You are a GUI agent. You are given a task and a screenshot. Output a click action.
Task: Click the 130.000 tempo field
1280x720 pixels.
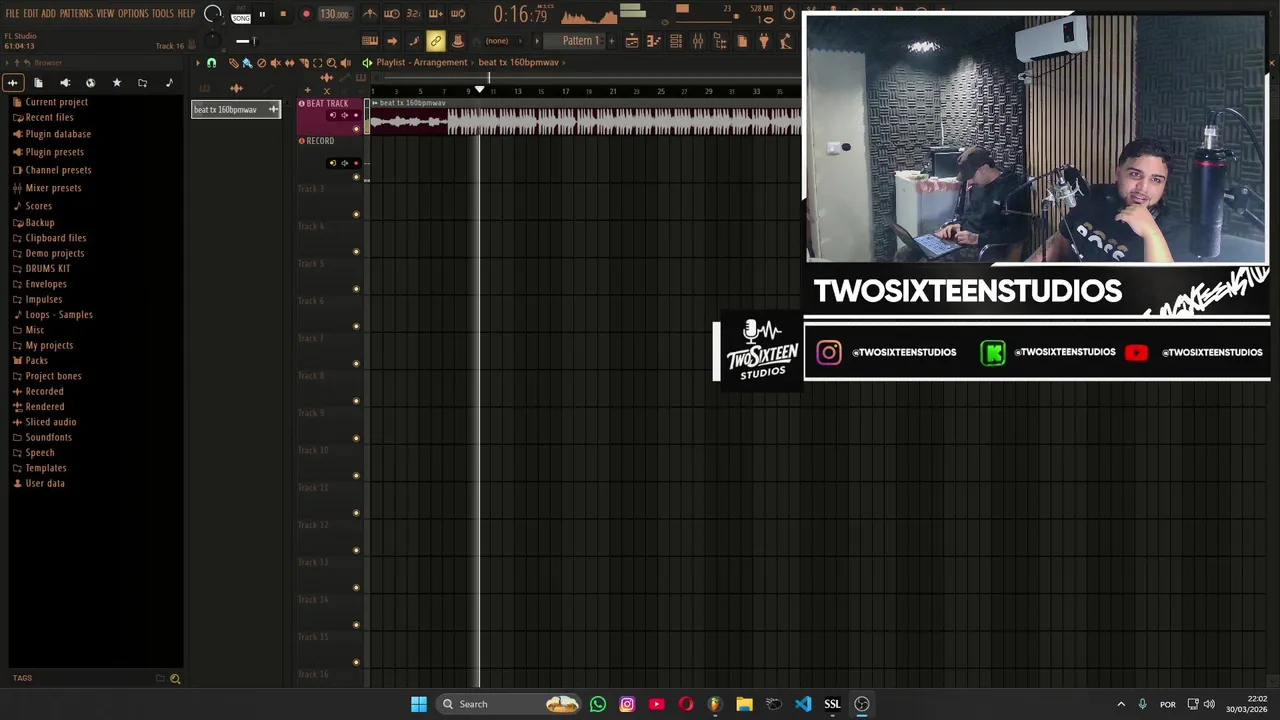click(335, 14)
